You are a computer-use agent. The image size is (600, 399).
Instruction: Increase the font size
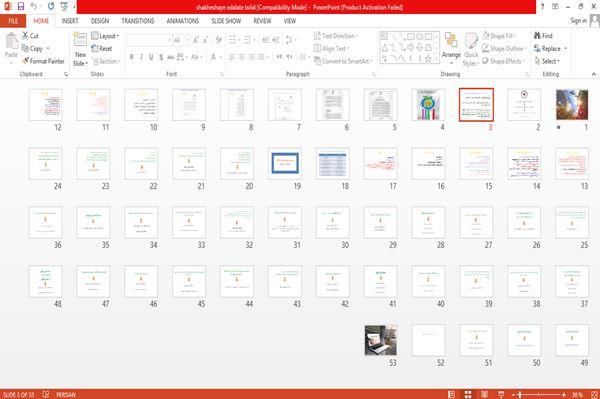point(196,40)
